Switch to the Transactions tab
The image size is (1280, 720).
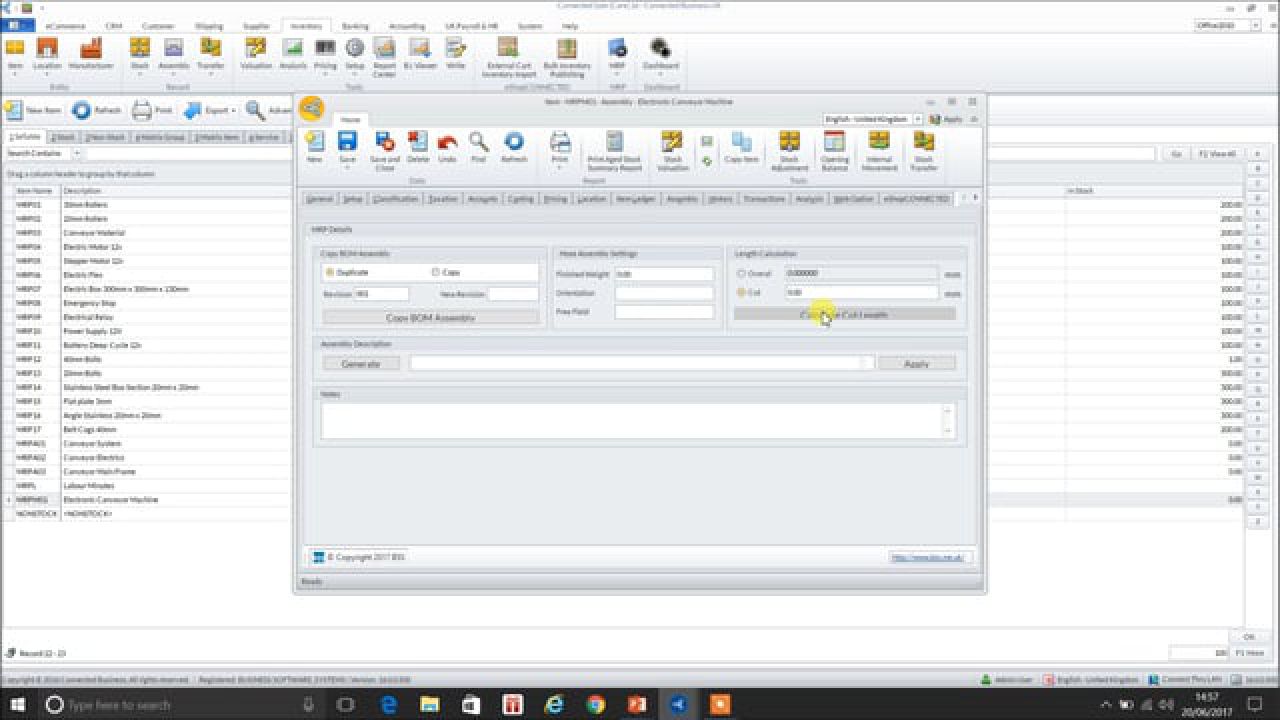coord(765,199)
